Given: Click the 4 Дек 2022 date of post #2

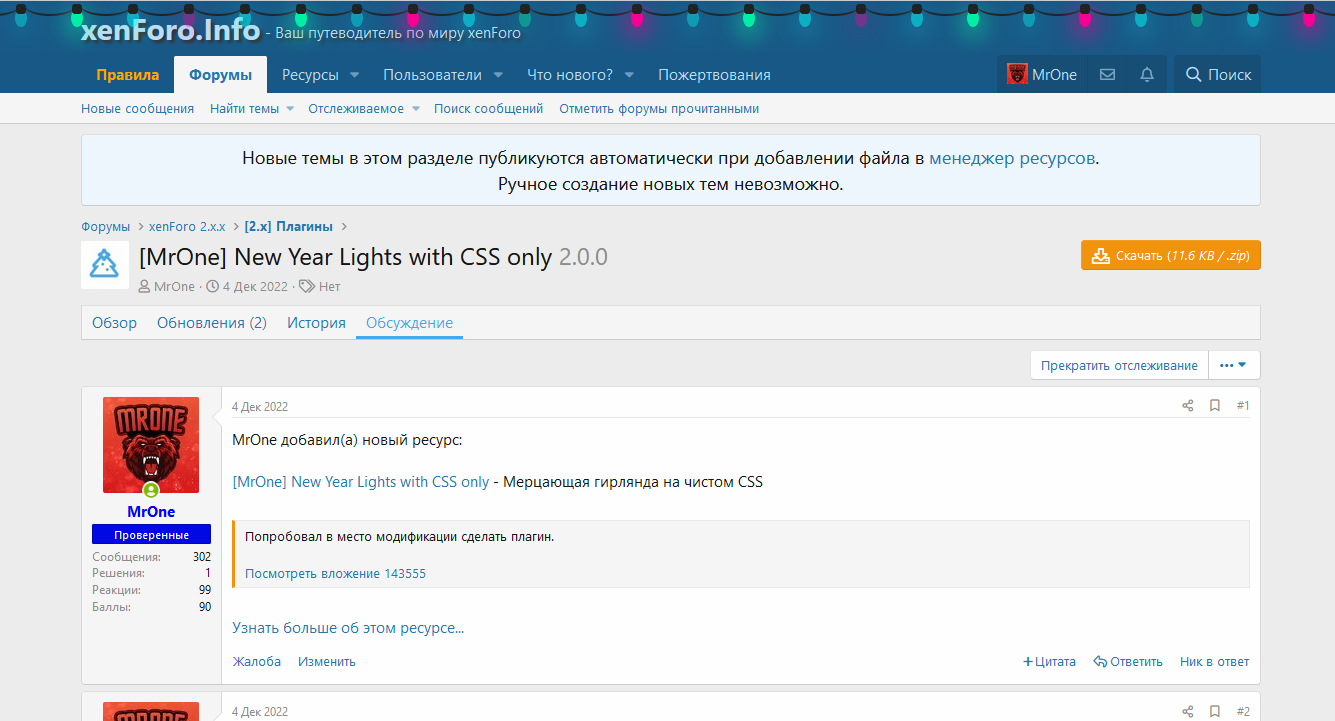Looking at the screenshot, I should click(x=260, y=712).
